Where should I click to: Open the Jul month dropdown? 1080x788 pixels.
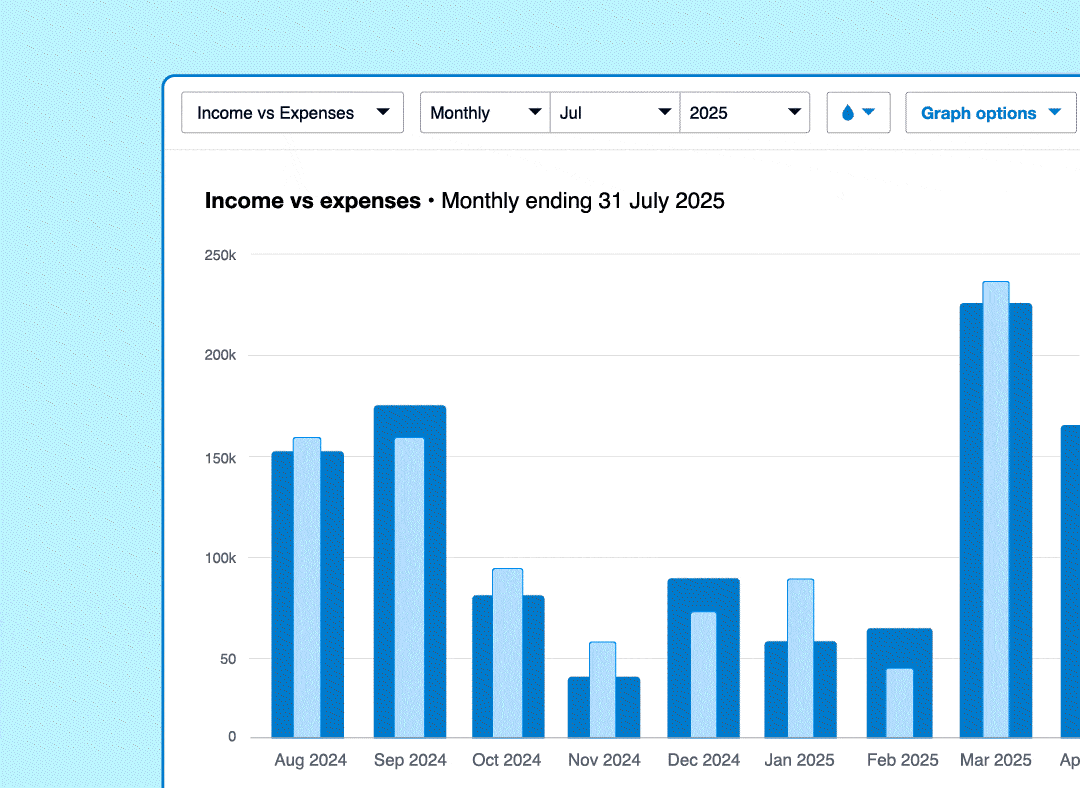click(x=615, y=113)
